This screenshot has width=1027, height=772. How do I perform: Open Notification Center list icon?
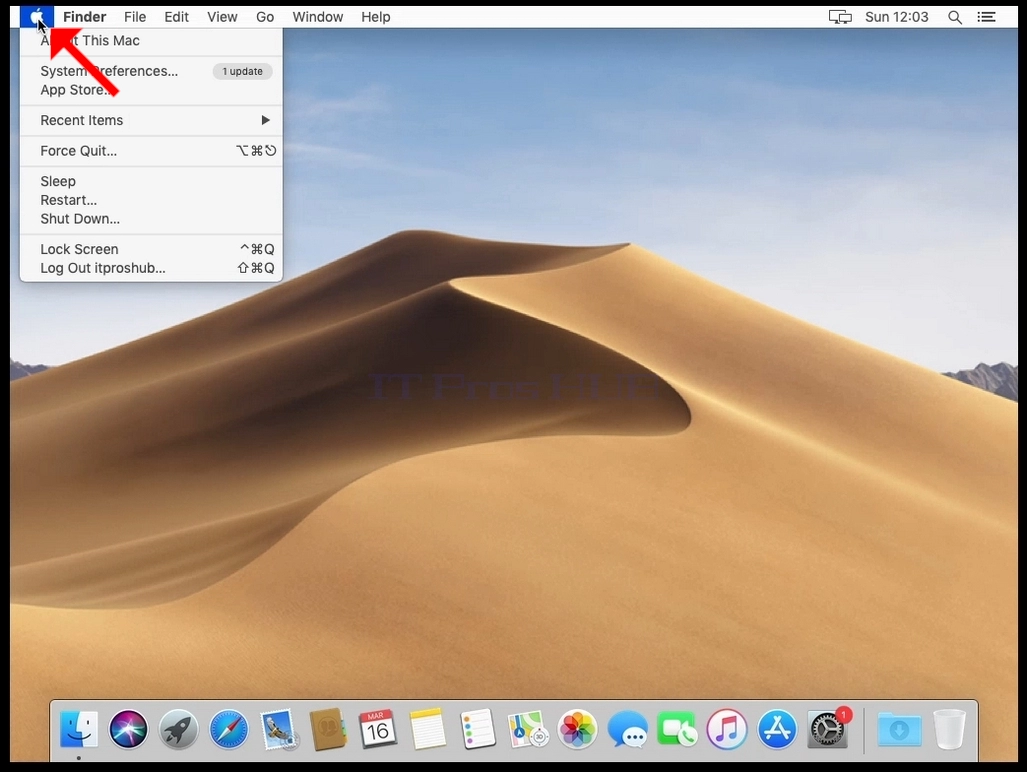click(986, 17)
